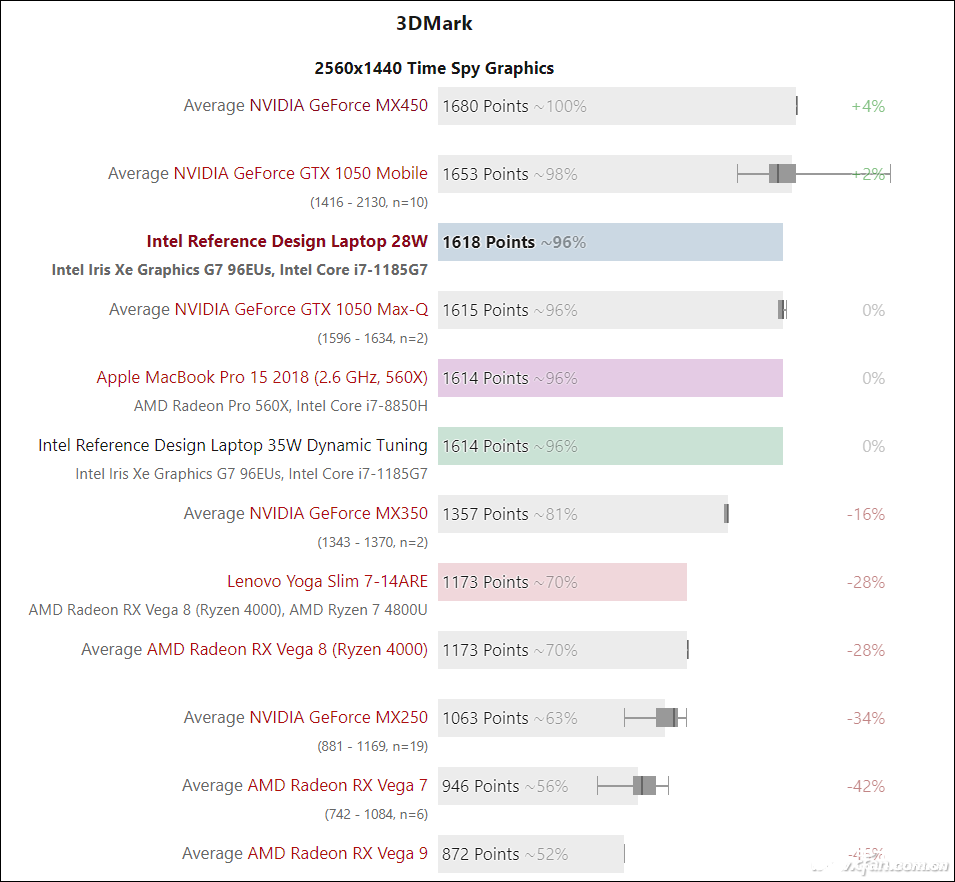Open the NVIDIA GeForce MX450 link
Viewport: 955px width, 882px height.
(x=338, y=106)
